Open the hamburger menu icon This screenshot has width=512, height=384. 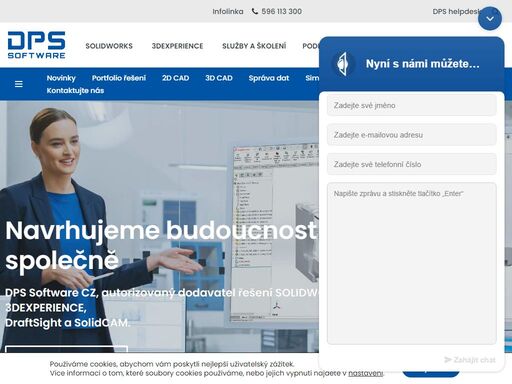coord(19,84)
